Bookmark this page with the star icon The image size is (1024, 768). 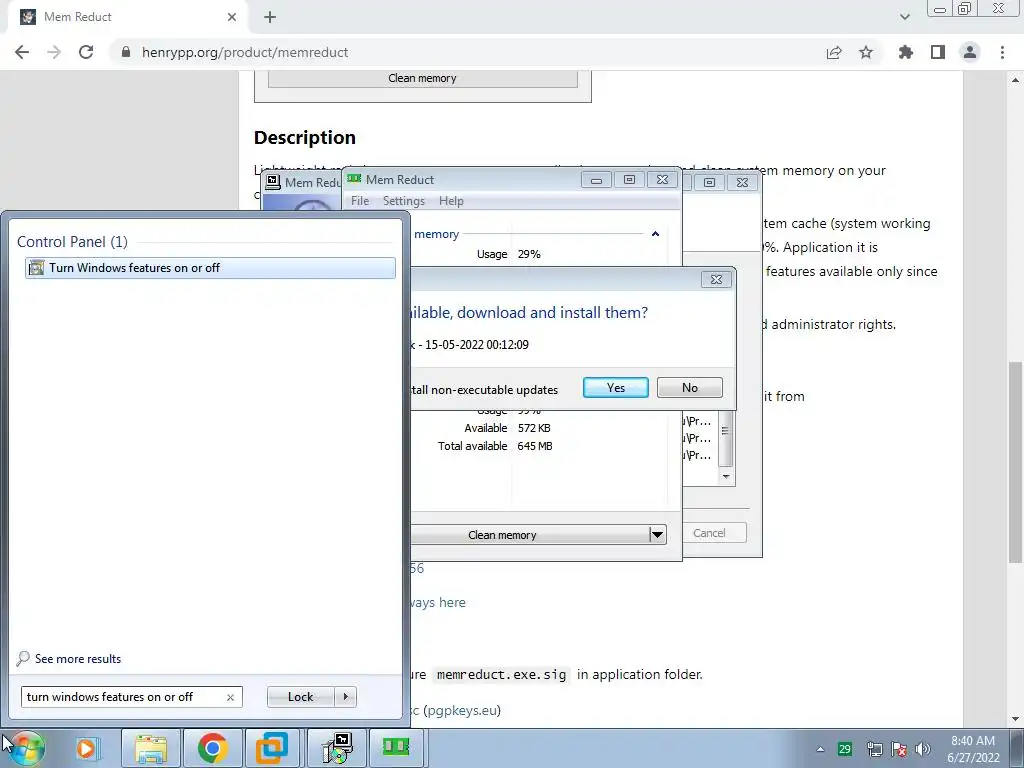point(866,52)
